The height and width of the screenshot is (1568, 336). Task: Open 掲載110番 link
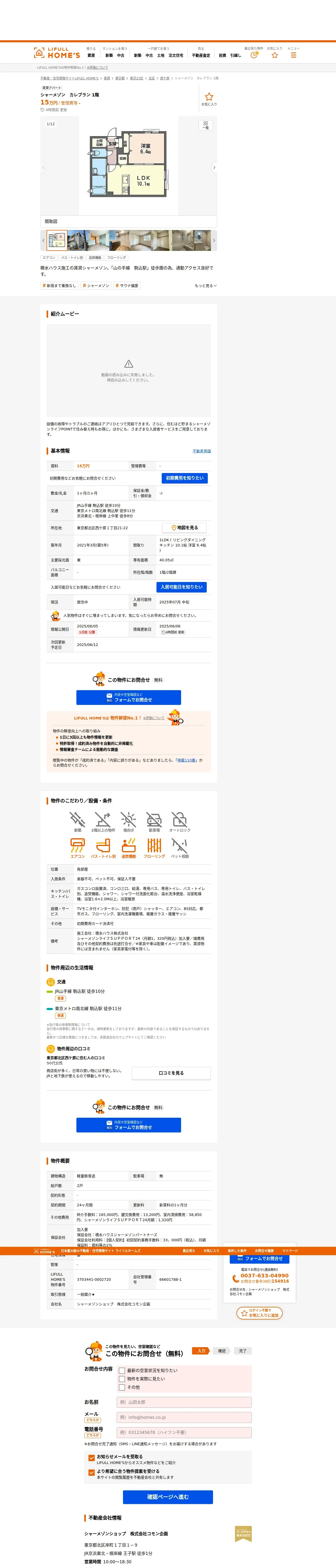coord(186,760)
